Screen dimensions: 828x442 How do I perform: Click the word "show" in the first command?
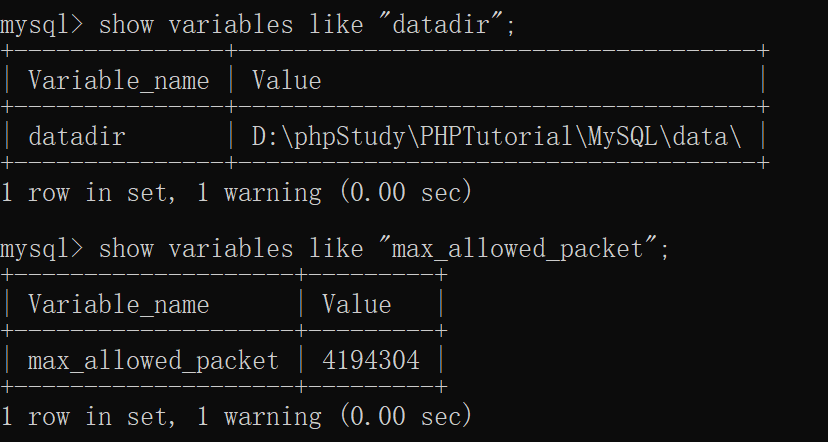coord(126,25)
